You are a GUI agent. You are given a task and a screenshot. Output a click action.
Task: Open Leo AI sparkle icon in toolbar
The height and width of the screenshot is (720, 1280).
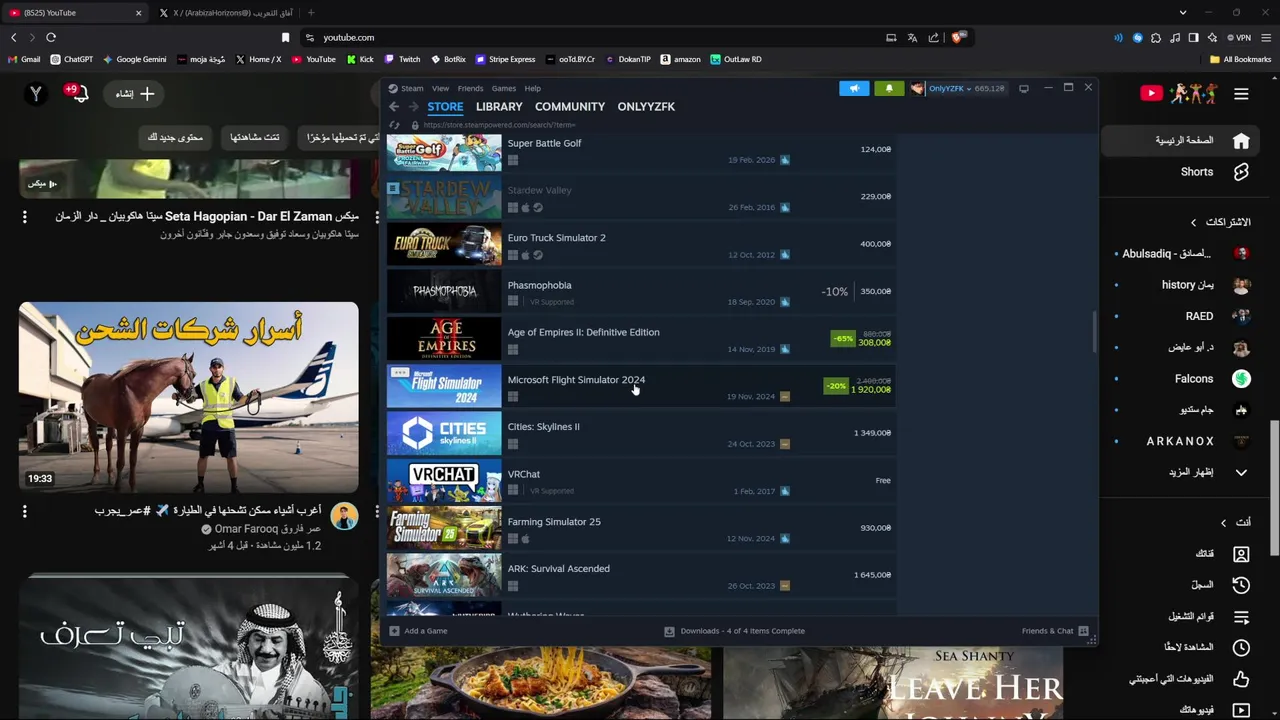1212,37
